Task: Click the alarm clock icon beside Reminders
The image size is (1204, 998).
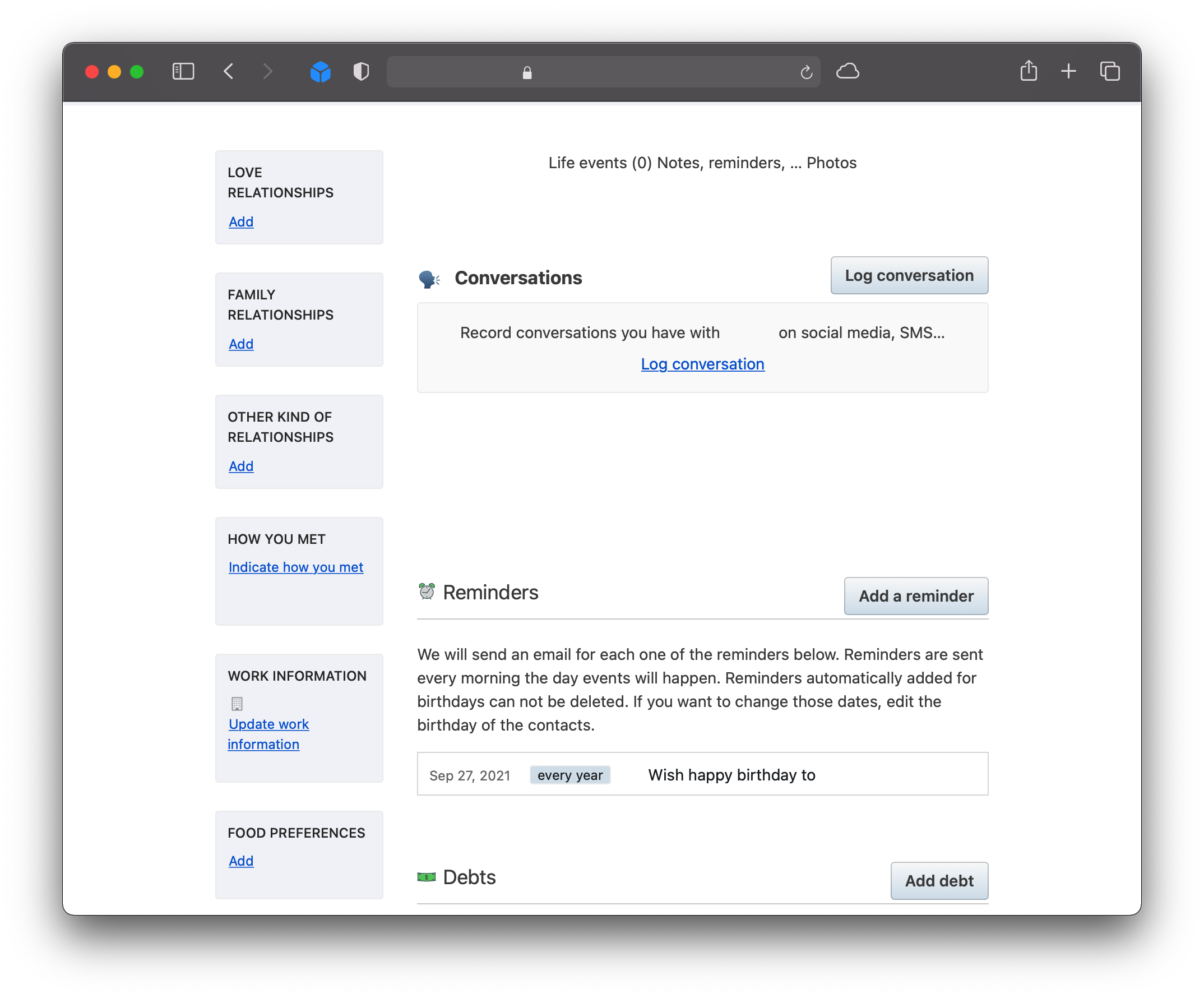Action: point(427,592)
